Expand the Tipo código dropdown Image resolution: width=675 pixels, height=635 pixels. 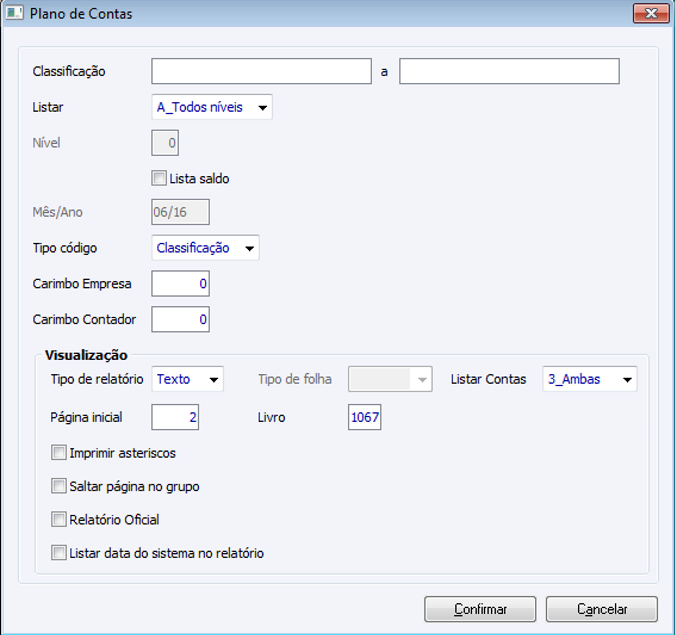pos(205,248)
